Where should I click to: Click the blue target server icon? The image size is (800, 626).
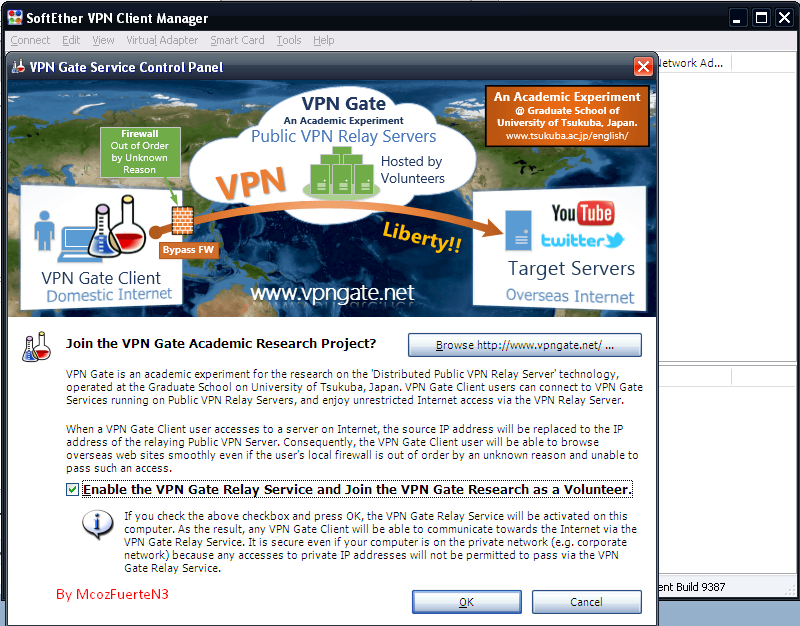click(x=518, y=231)
